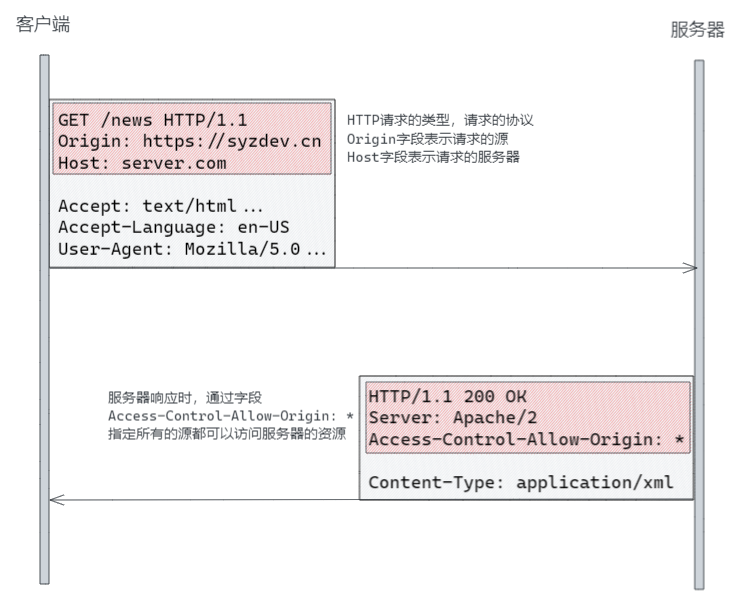The image size is (749, 605).
Task: Click the client lifeline vertical bar
Action: (x=44, y=319)
